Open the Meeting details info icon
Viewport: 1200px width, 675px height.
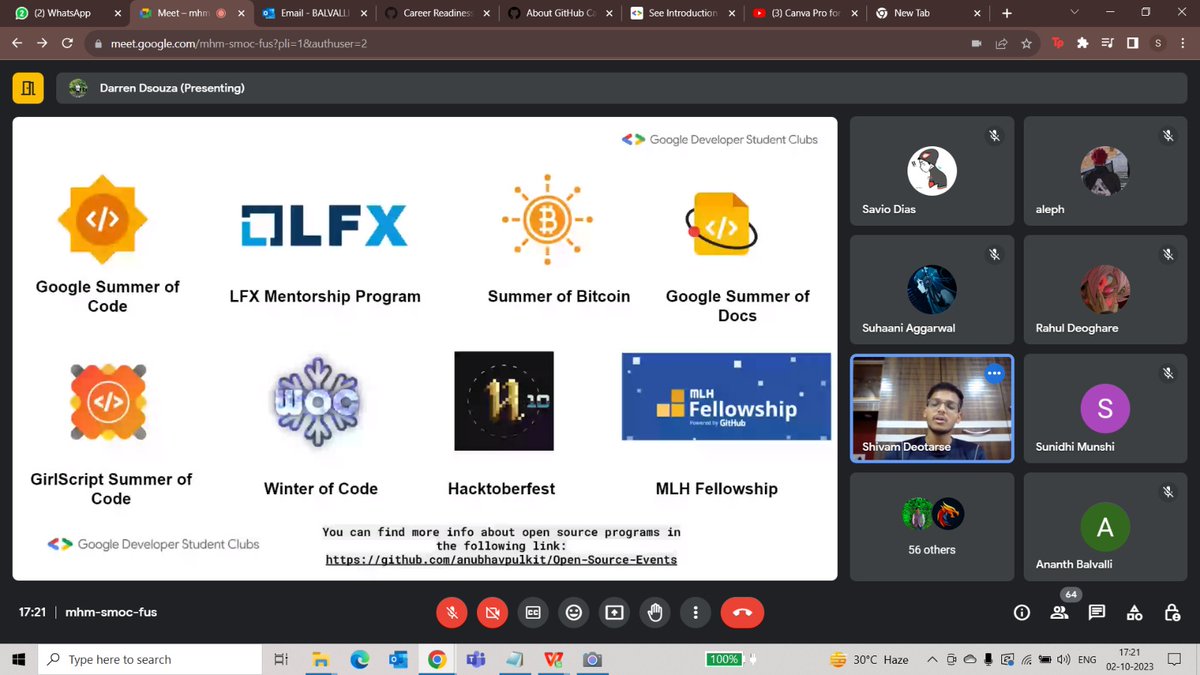[1021, 612]
